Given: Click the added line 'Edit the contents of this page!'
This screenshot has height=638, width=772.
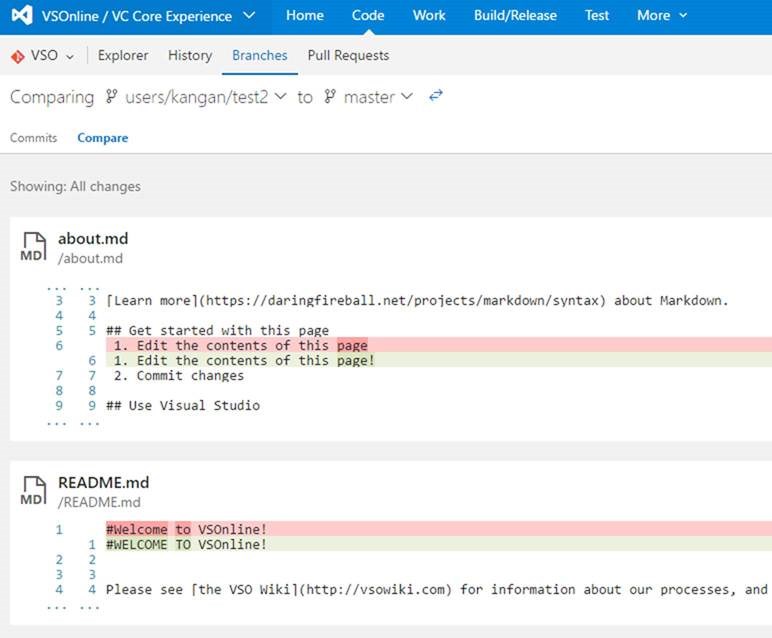Looking at the screenshot, I should pos(438,360).
